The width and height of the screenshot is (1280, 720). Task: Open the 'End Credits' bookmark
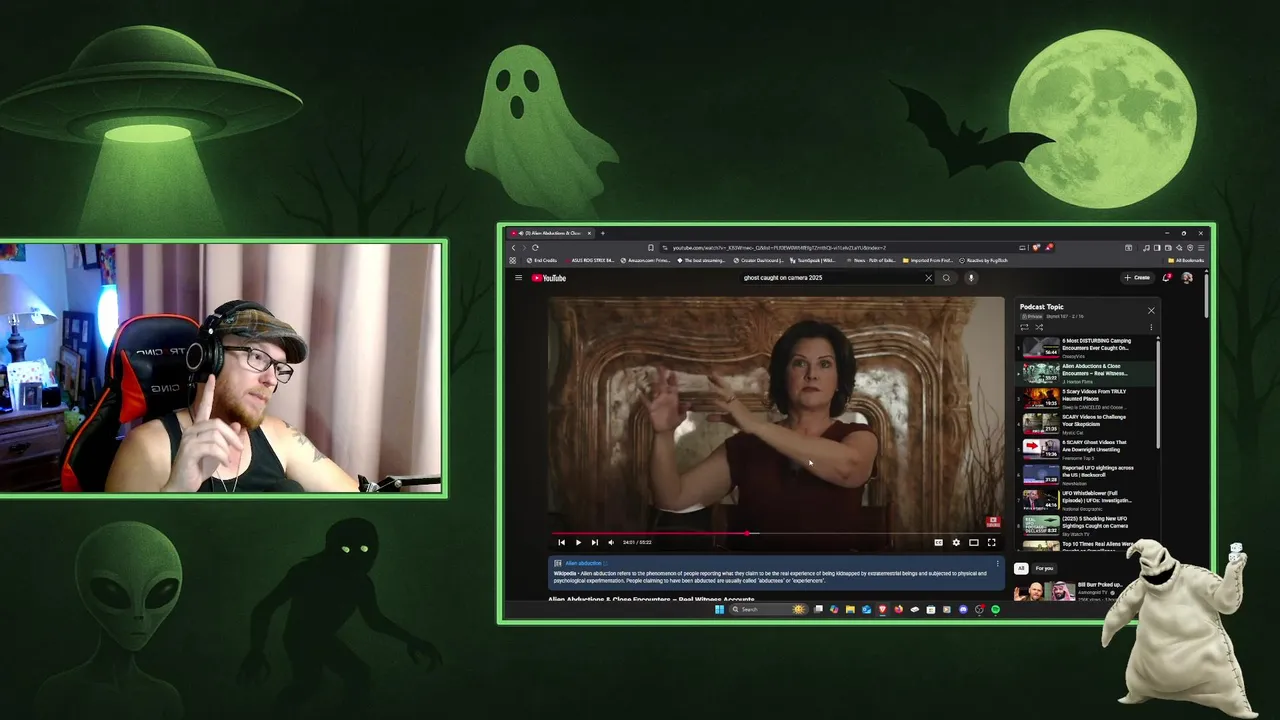tap(542, 260)
